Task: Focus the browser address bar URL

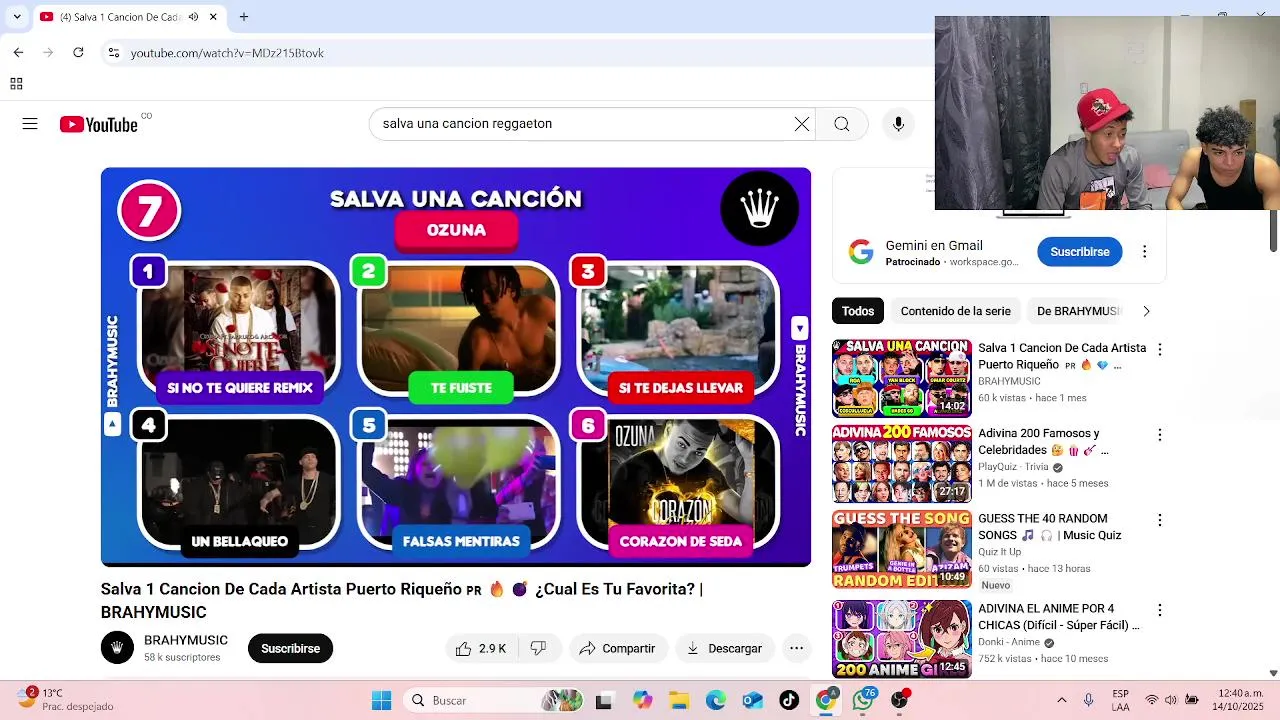Action: pos(227,53)
